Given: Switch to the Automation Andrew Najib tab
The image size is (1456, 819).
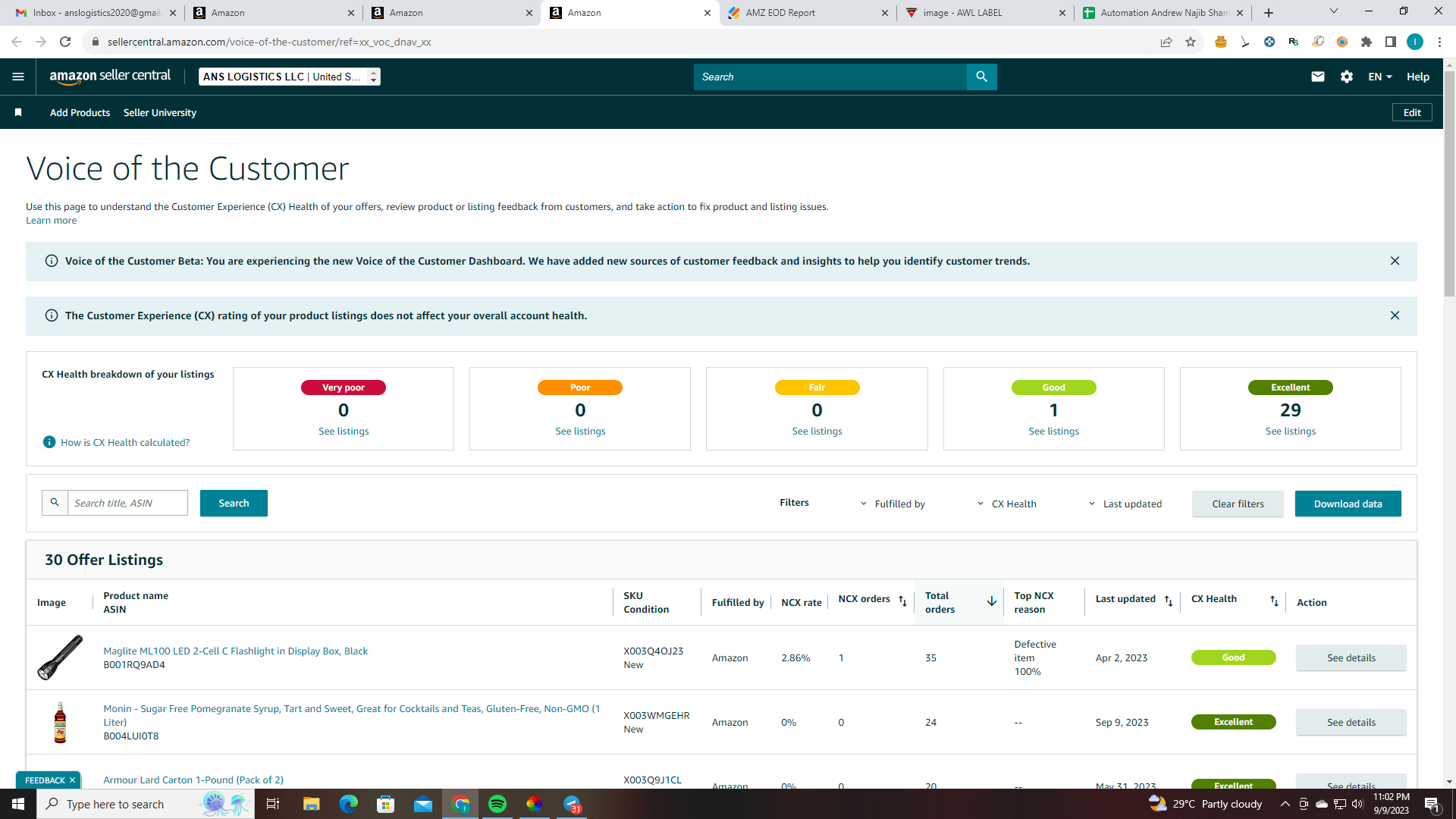Looking at the screenshot, I should tap(1163, 13).
